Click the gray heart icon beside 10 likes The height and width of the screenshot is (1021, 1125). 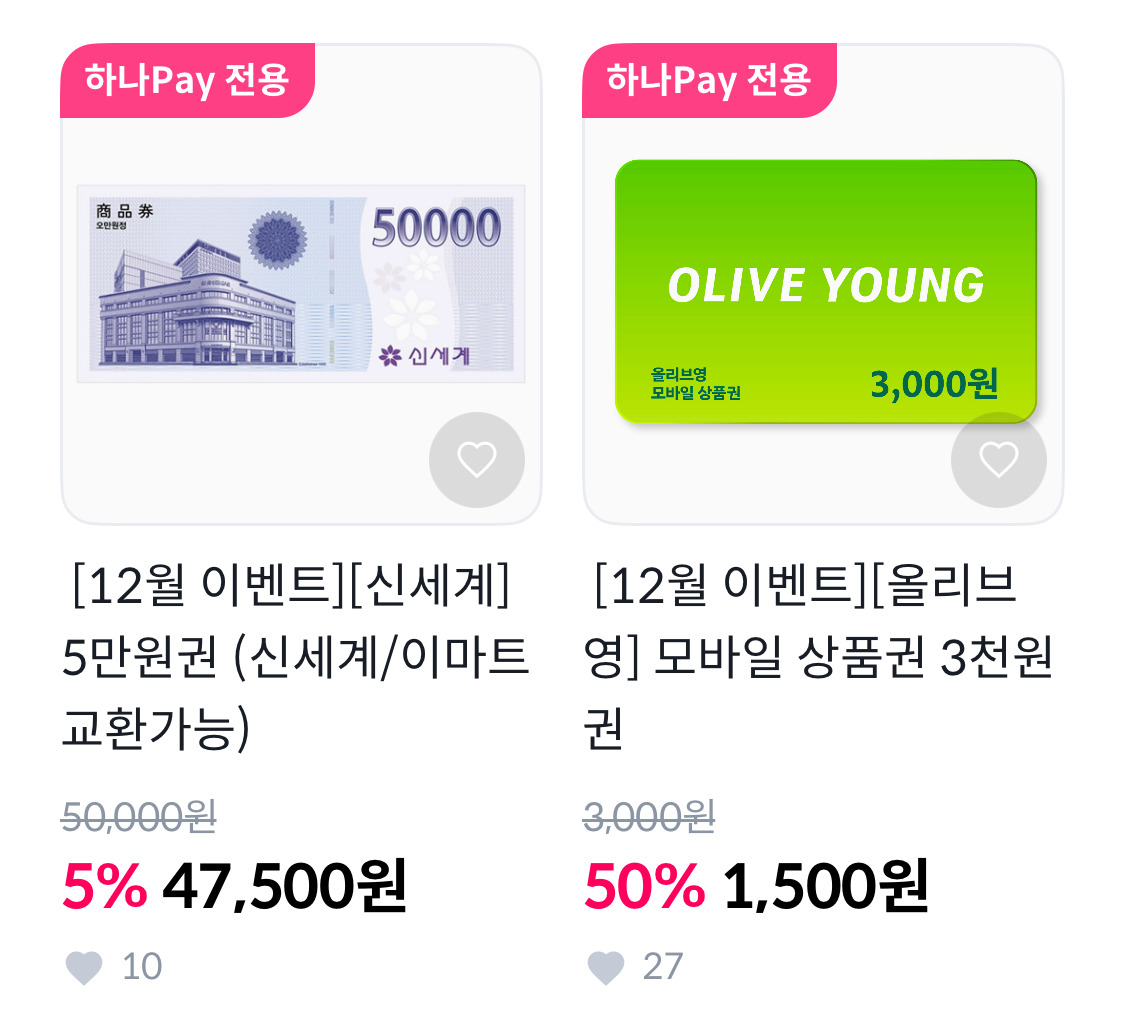click(84, 968)
